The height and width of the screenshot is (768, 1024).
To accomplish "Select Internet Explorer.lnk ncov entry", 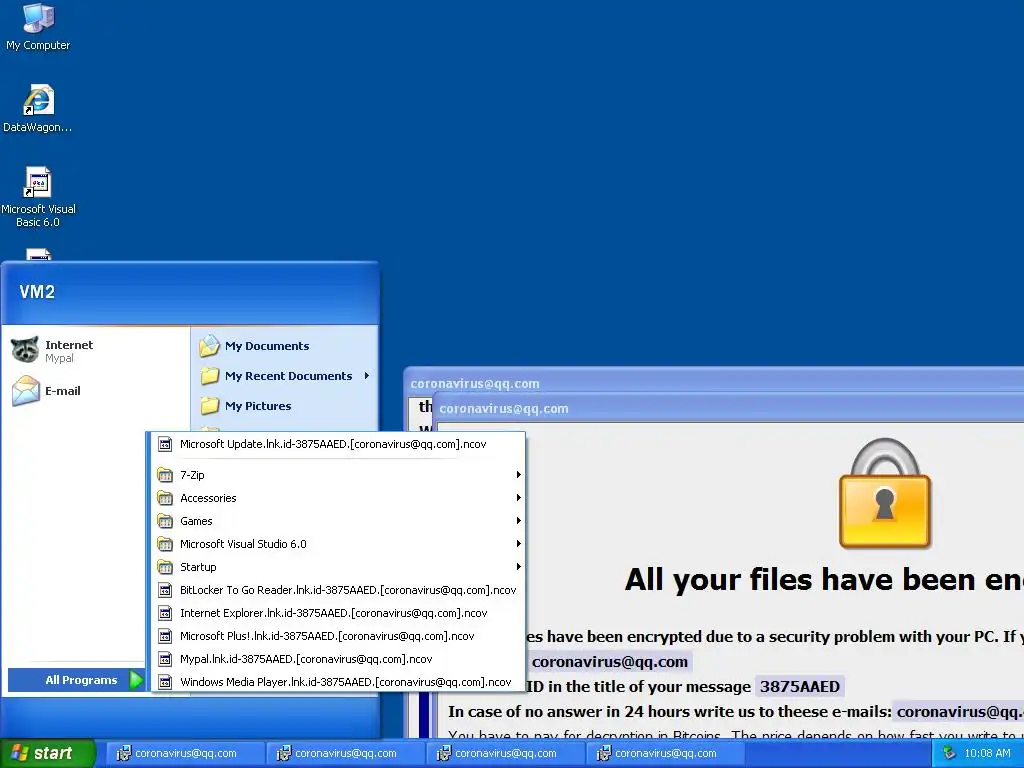I will 338,613.
